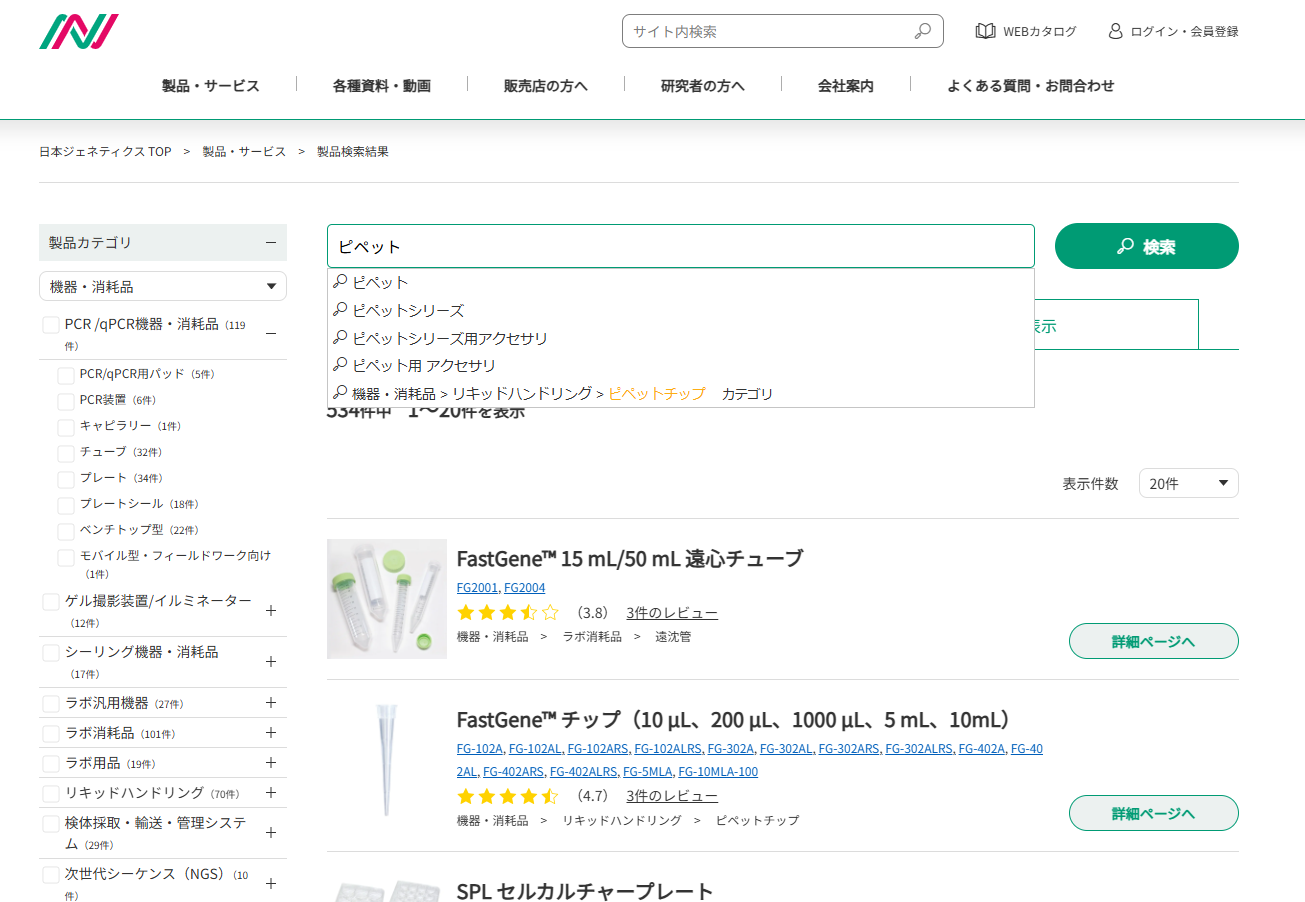Click the Nippon Genetics logo
The height and width of the screenshot is (902, 1305).
pos(79,31)
